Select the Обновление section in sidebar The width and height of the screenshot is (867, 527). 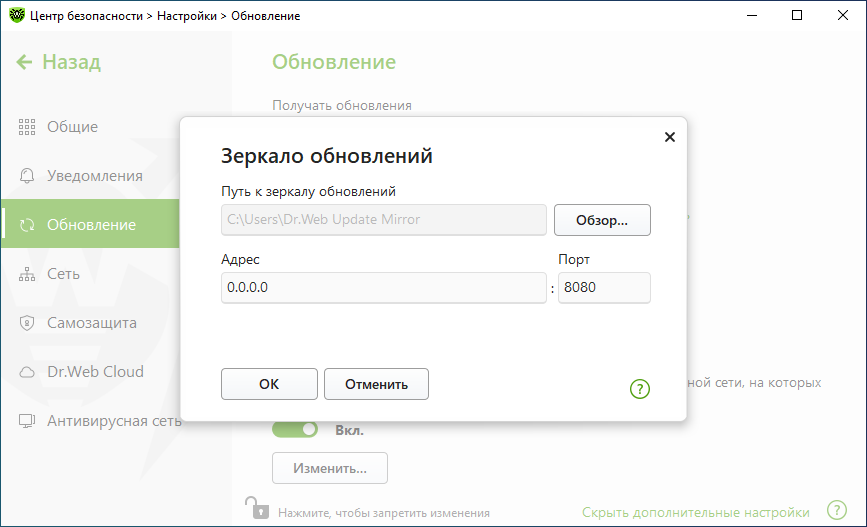click(x=90, y=223)
